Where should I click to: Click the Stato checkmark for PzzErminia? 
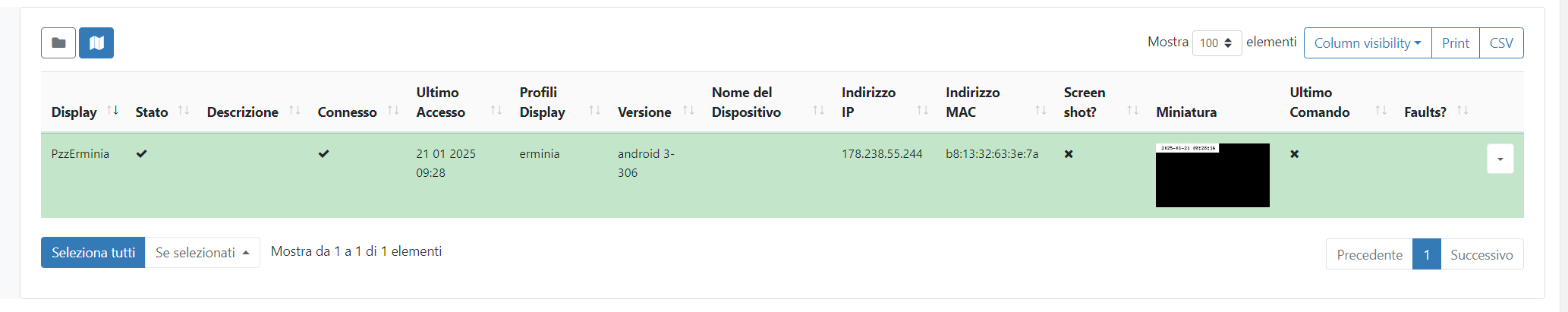(x=141, y=153)
